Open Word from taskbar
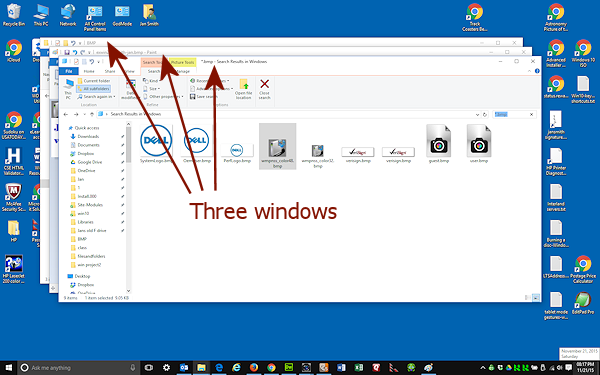 pyautogui.click(x=341, y=368)
